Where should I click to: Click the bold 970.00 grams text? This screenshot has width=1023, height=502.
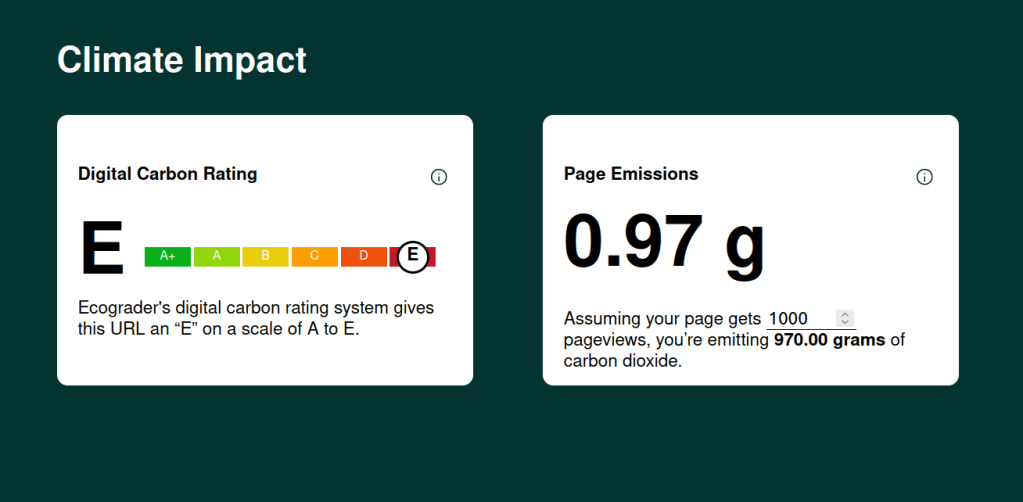829,340
